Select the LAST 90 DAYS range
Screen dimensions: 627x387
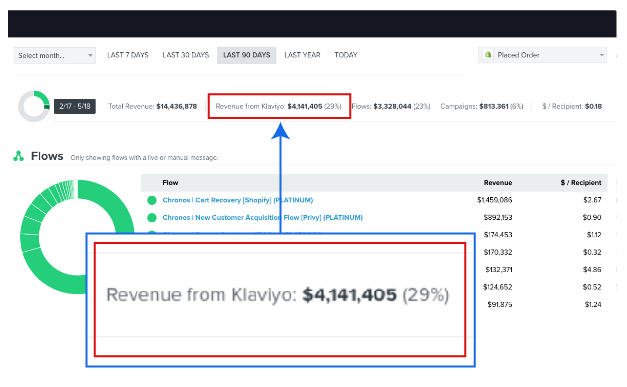tap(247, 55)
